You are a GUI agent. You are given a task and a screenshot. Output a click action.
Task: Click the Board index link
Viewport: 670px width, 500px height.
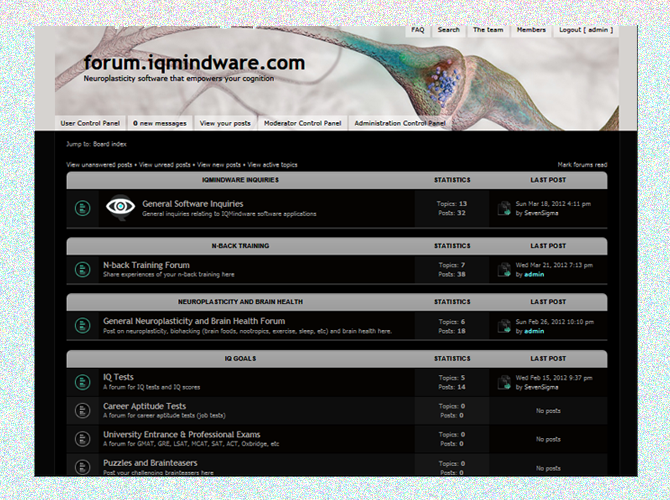coord(110,144)
